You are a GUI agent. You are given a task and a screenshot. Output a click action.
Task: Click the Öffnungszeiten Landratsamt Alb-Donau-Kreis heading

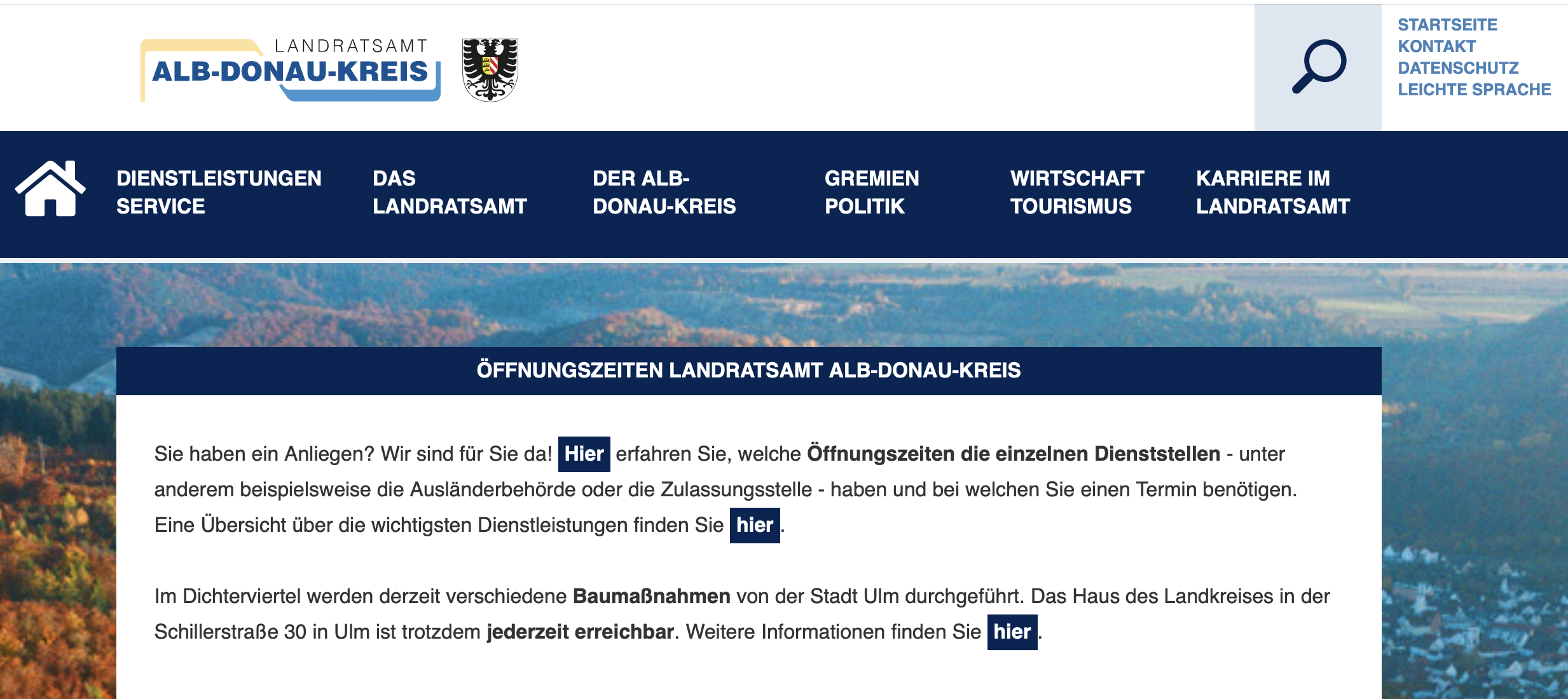748,370
